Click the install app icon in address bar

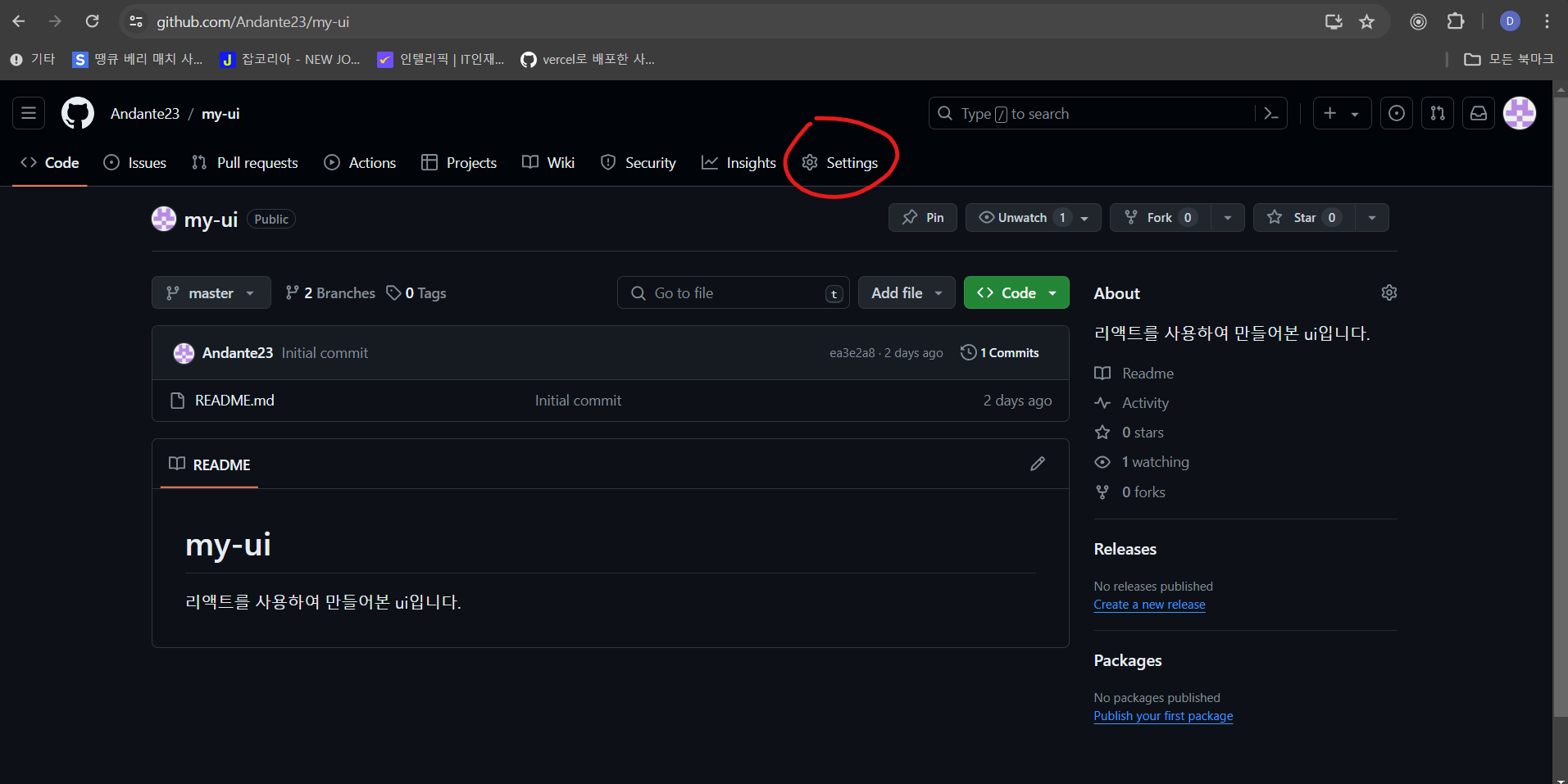pyautogui.click(x=1334, y=22)
